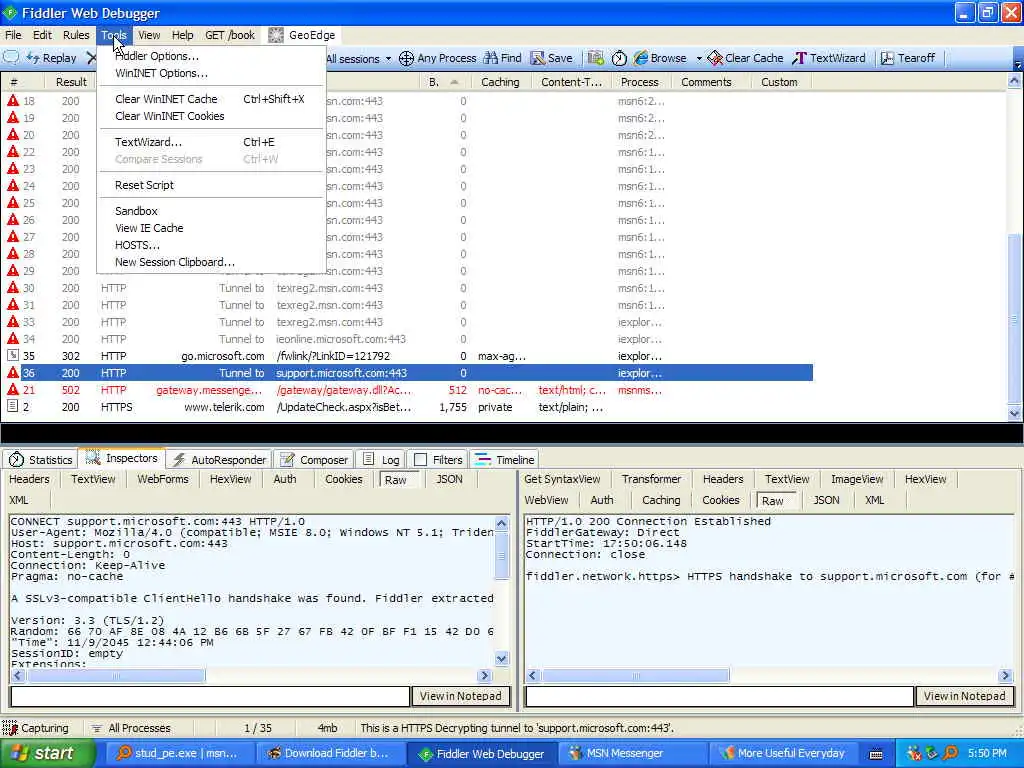1024x768 pixels.
Task: Sort by the Body column arrow
Action: click(455, 82)
